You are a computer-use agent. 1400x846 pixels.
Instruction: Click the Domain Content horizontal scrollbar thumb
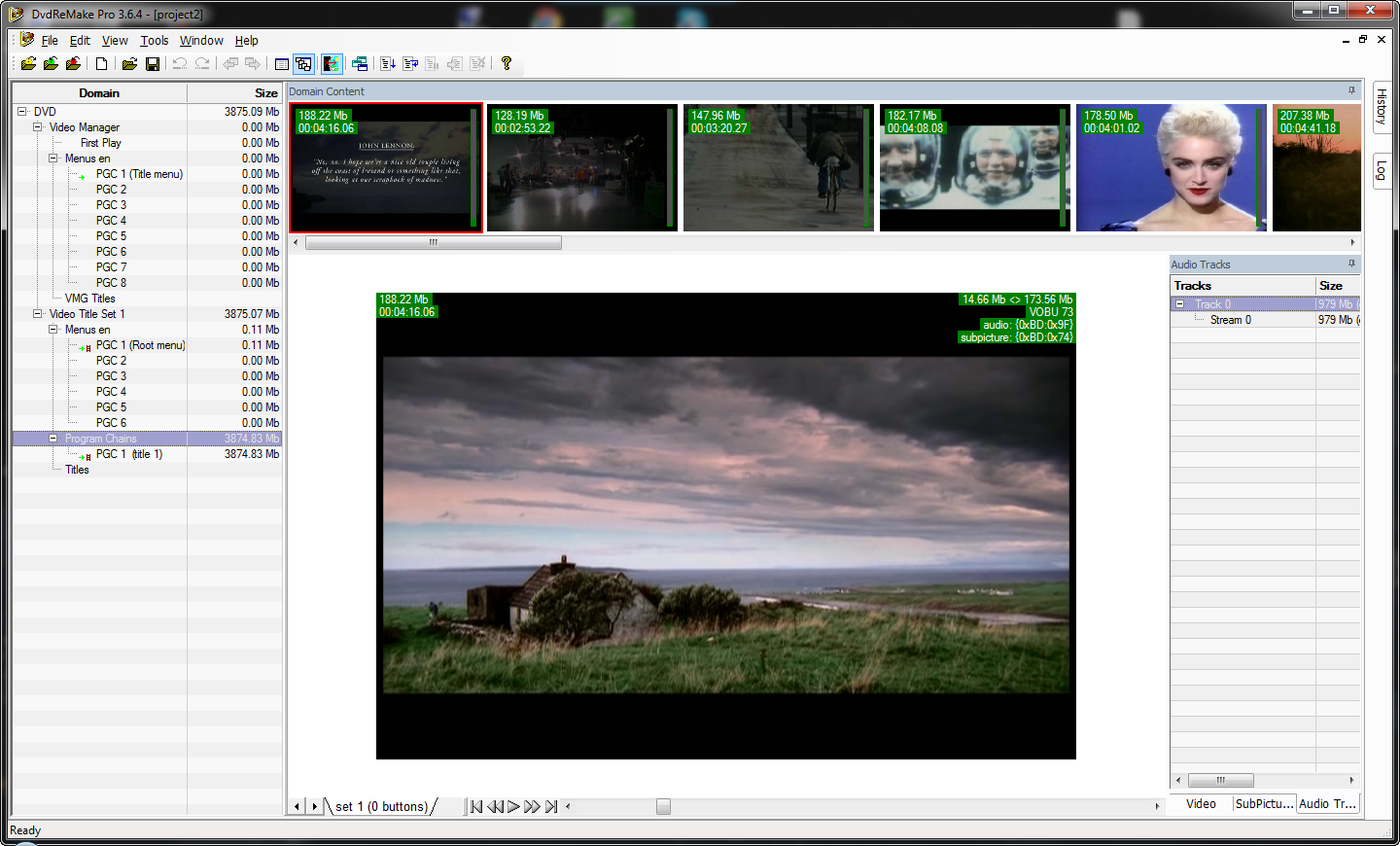[x=434, y=243]
